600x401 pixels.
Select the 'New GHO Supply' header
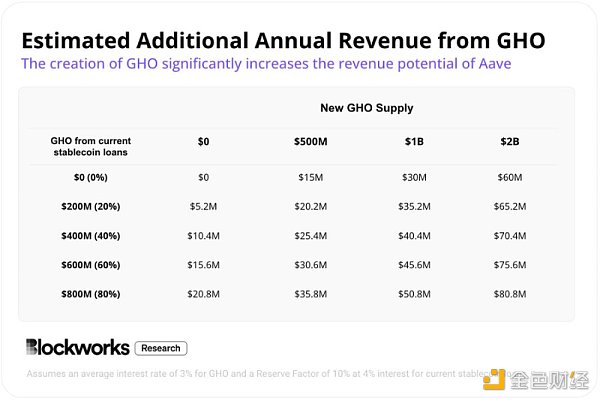pyautogui.click(x=366, y=108)
